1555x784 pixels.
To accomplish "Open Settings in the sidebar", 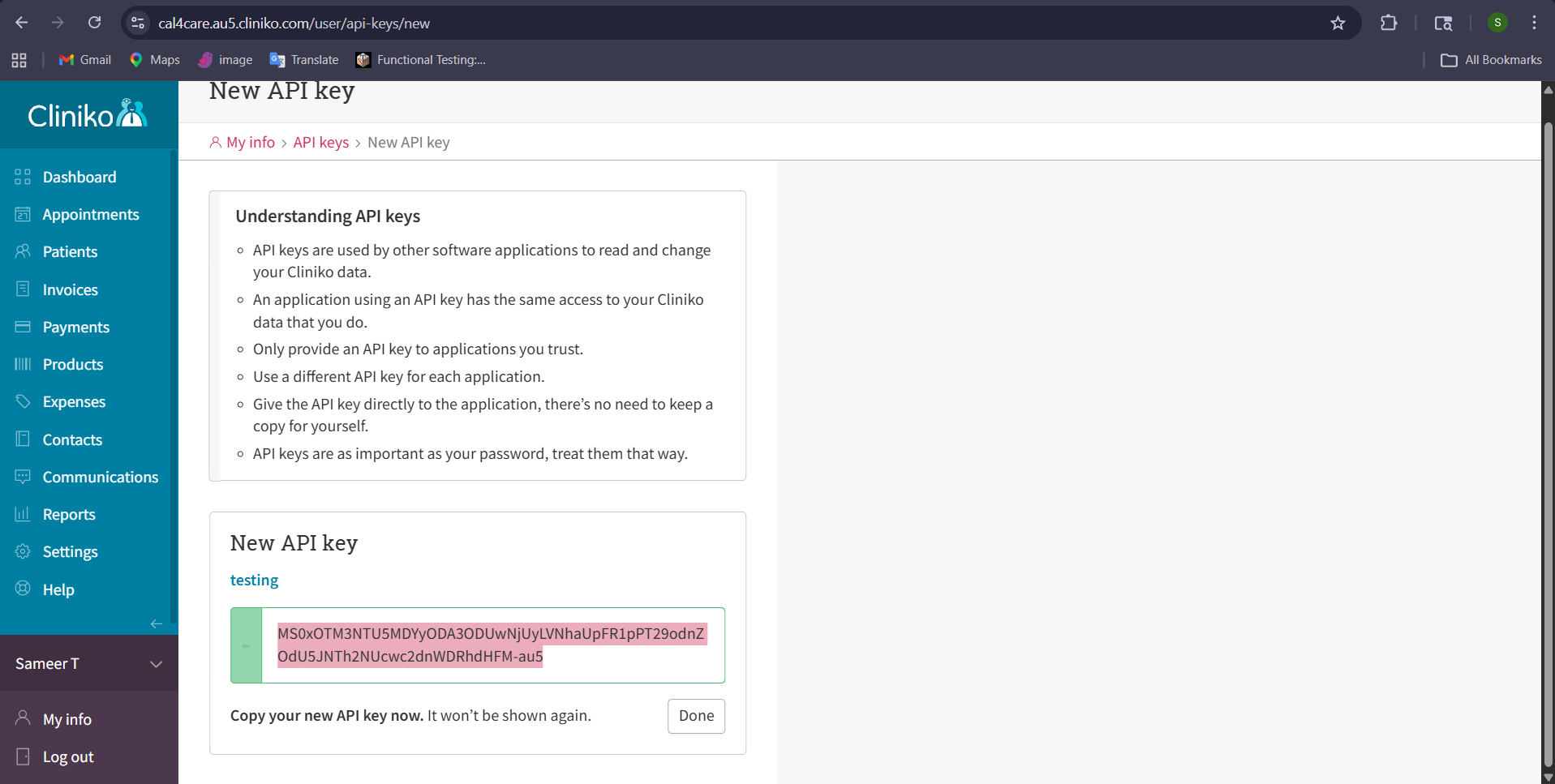I will pyautogui.click(x=70, y=551).
